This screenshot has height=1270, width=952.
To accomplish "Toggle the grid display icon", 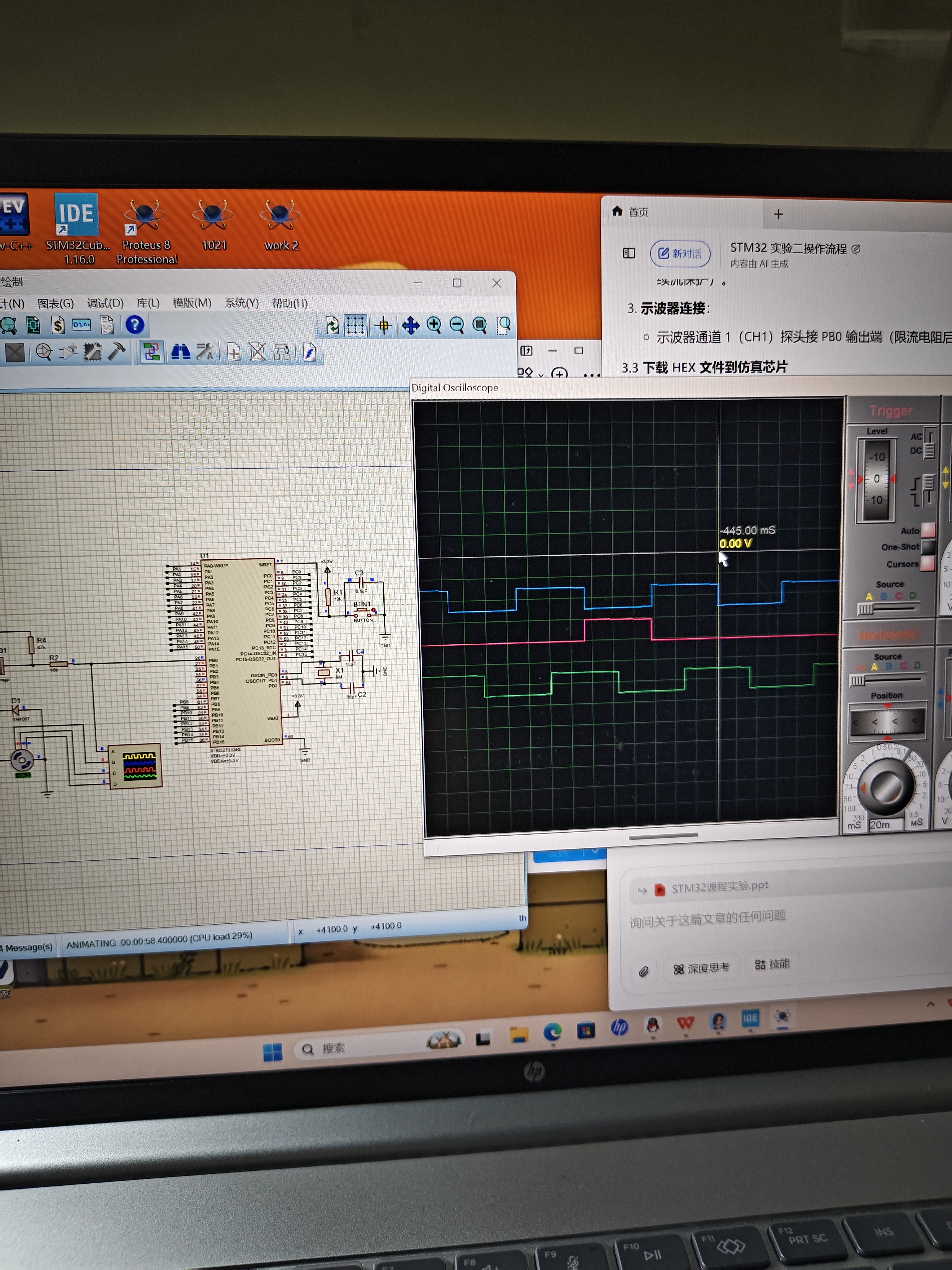I will point(355,326).
